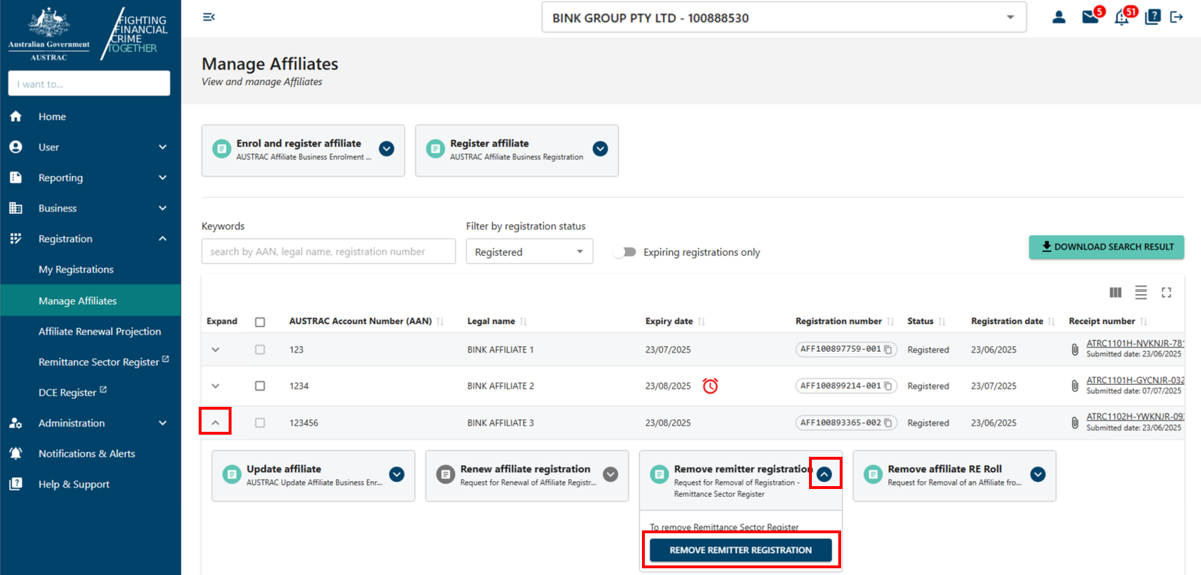
Task: Copy registration number AFF100899214-001
Action: 888,386
